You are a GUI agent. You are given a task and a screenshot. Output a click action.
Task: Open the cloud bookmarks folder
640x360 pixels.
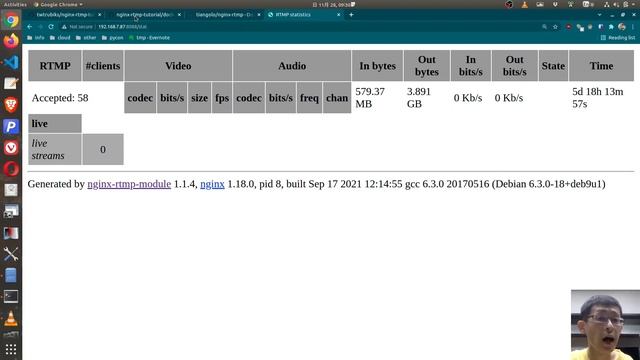[60, 38]
